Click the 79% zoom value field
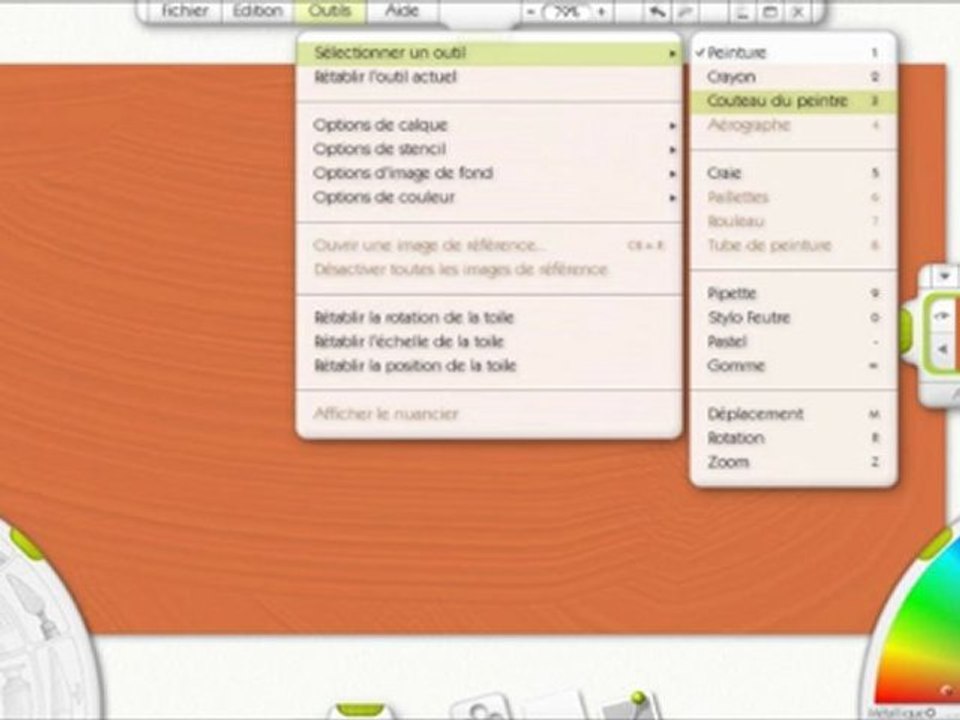Screen dimensions: 960x720 coord(566,12)
